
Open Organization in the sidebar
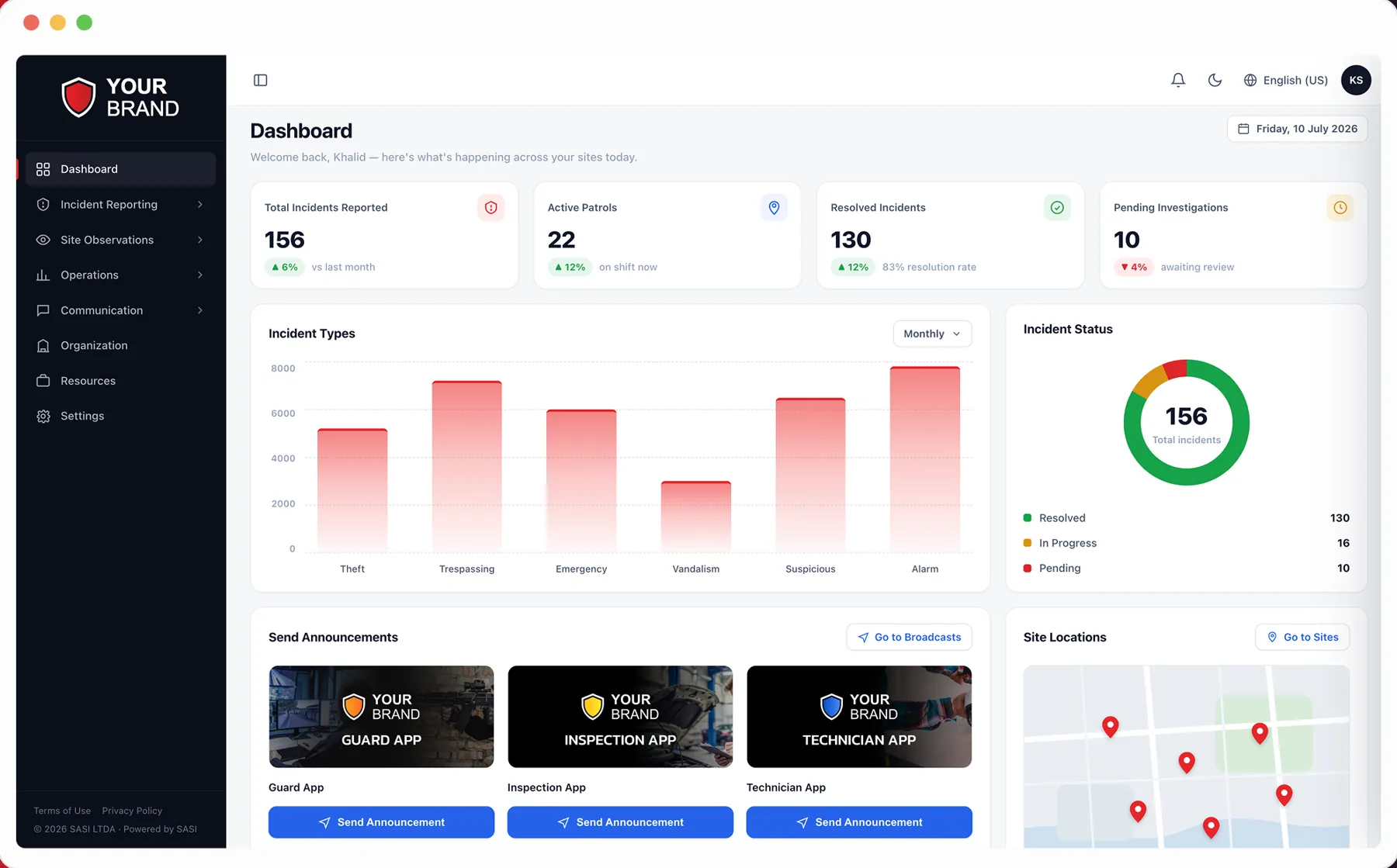pos(120,345)
